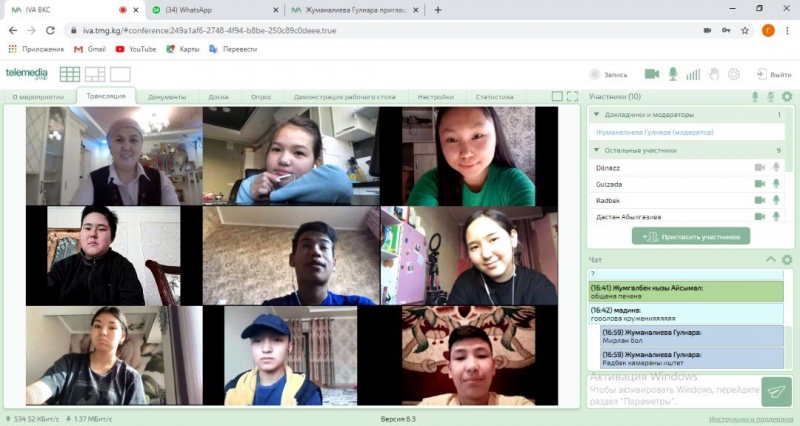Mute all participants with crossed microphone icon
This screenshot has height=426, width=800.
coord(771,96)
